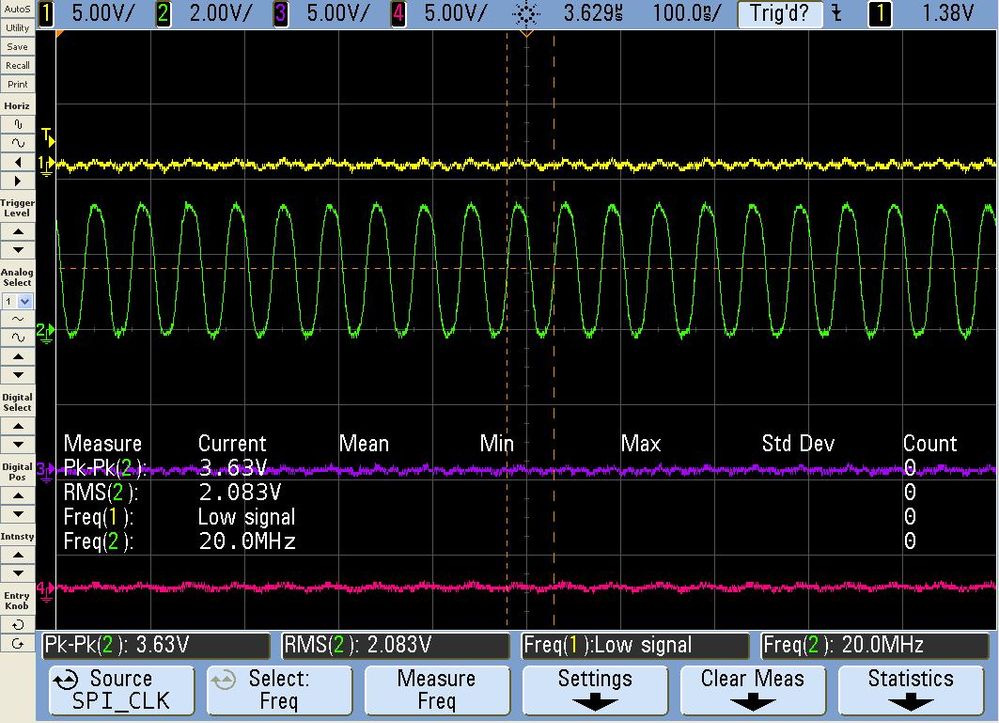Image resolution: width=999 pixels, height=723 pixels.
Task: Click the Horiz stretched waveform icon
Action: [18, 143]
